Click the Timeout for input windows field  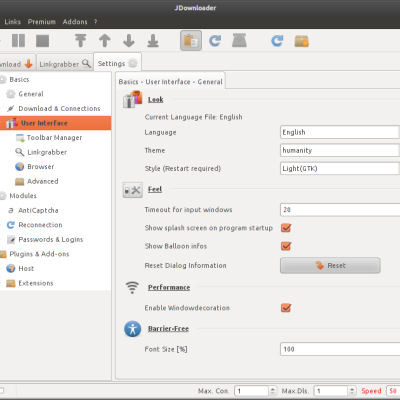pyautogui.click(x=340, y=210)
